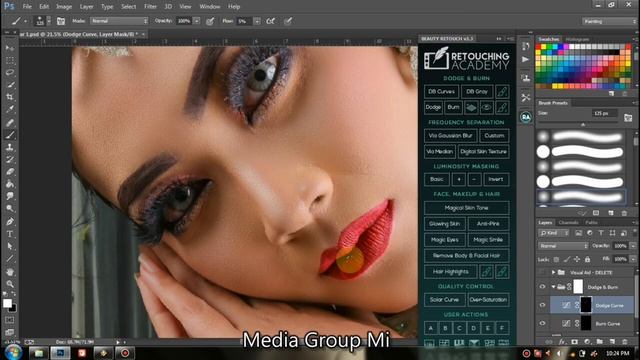Click the Remove Body & Facial Hair button
This screenshot has height=360, width=640.
pyautogui.click(x=467, y=256)
